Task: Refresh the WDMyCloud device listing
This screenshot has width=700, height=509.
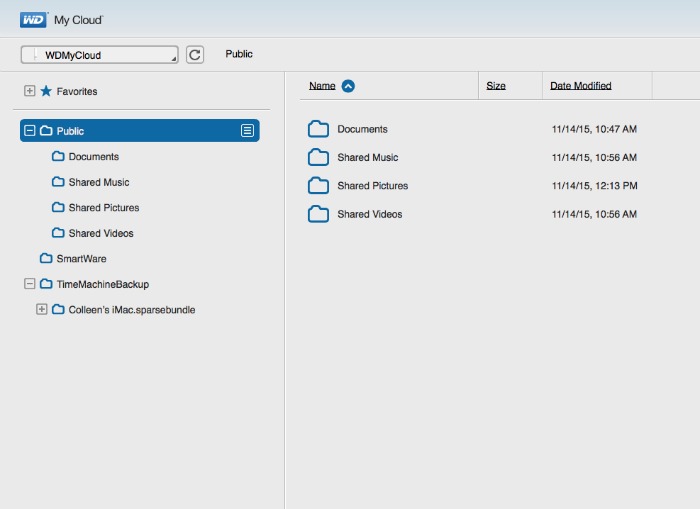Action: 195,55
